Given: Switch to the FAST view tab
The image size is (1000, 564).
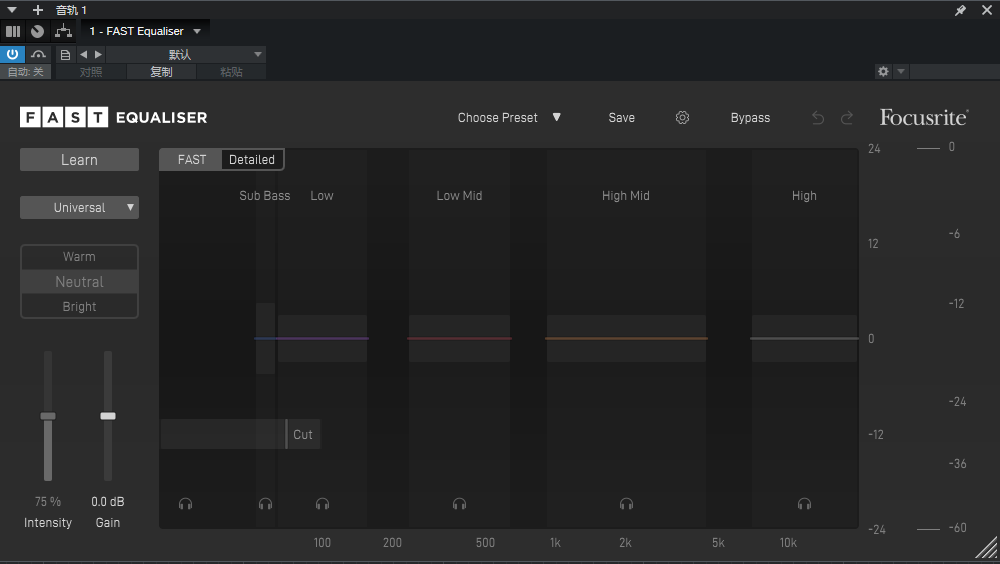Looking at the screenshot, I should tap(191, 160).
